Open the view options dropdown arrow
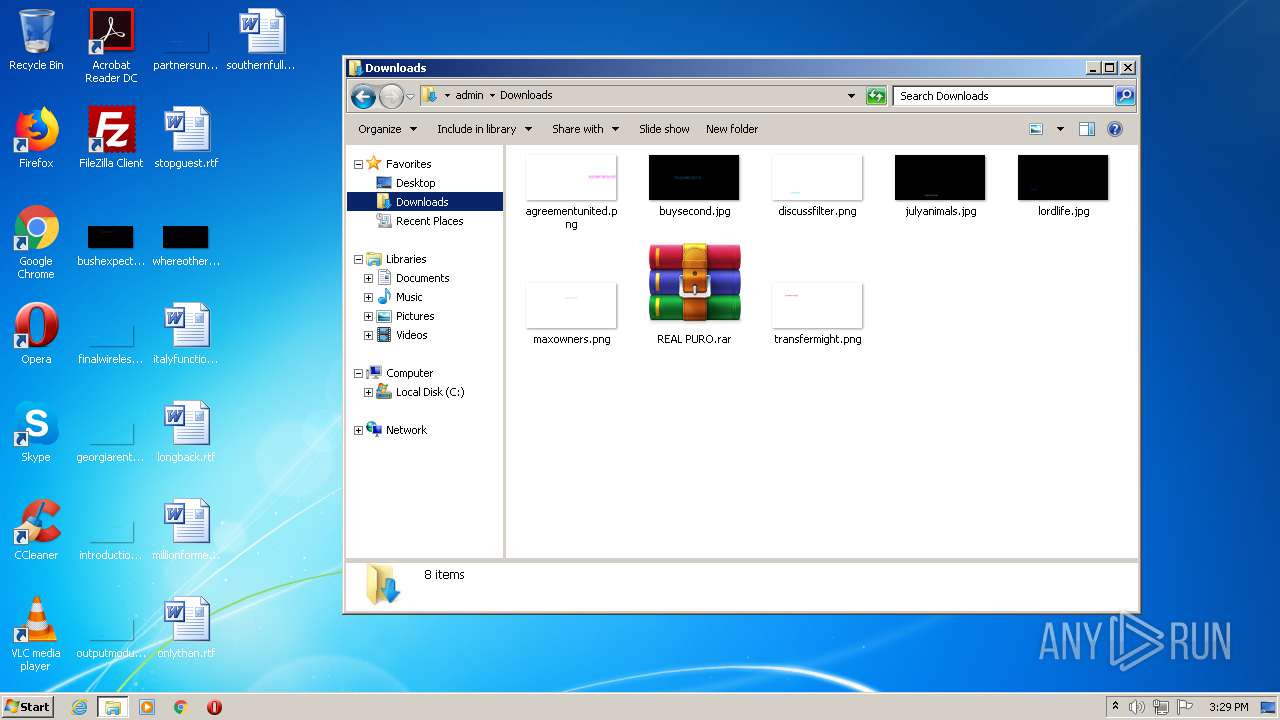This screenshot has height=720, width=1280. (1060, 129)
